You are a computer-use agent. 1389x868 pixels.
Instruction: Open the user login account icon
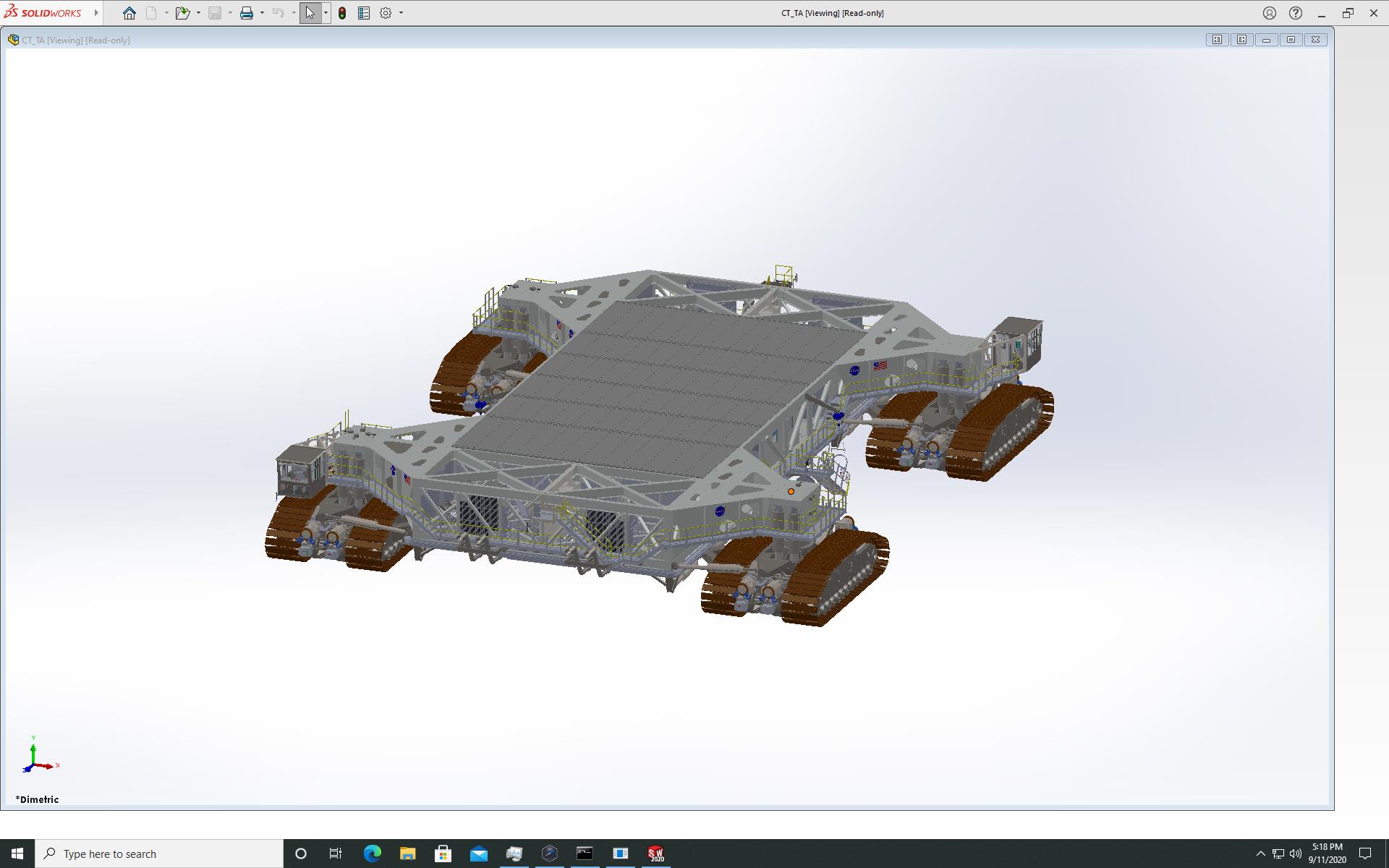point(1270,13)
